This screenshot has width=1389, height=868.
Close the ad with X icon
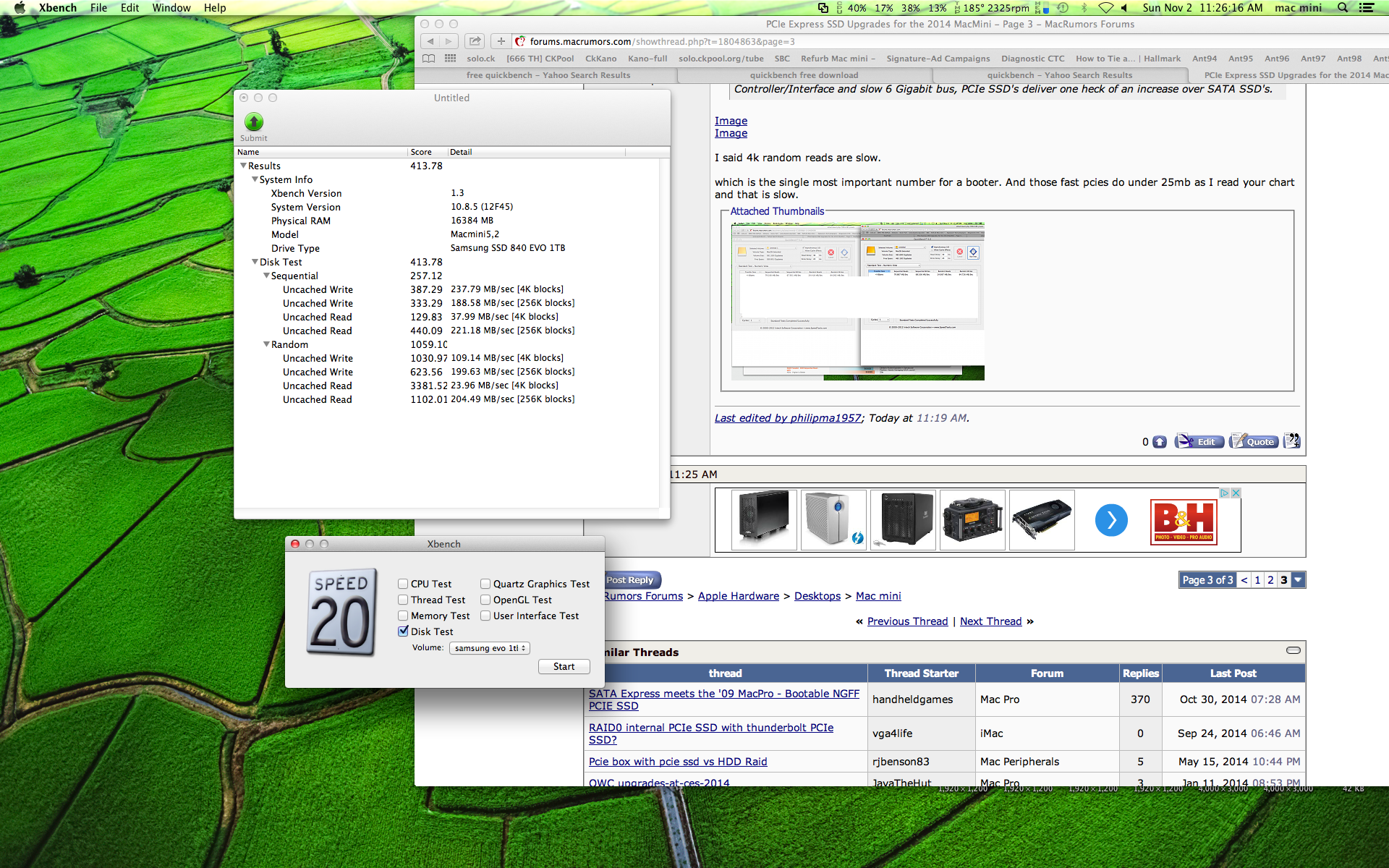click(x=1236, y=493)
